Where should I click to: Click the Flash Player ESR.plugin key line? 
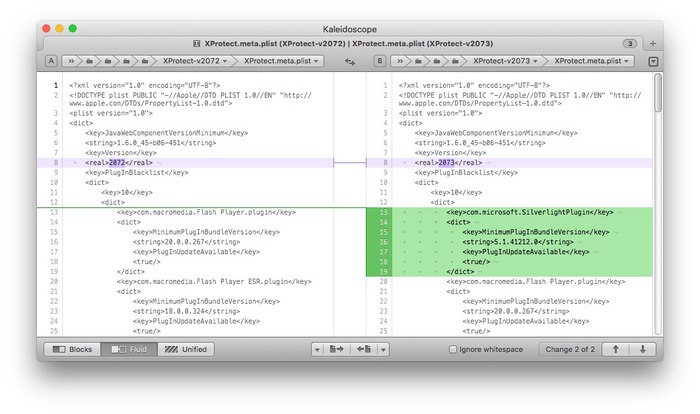pos(214,281)
